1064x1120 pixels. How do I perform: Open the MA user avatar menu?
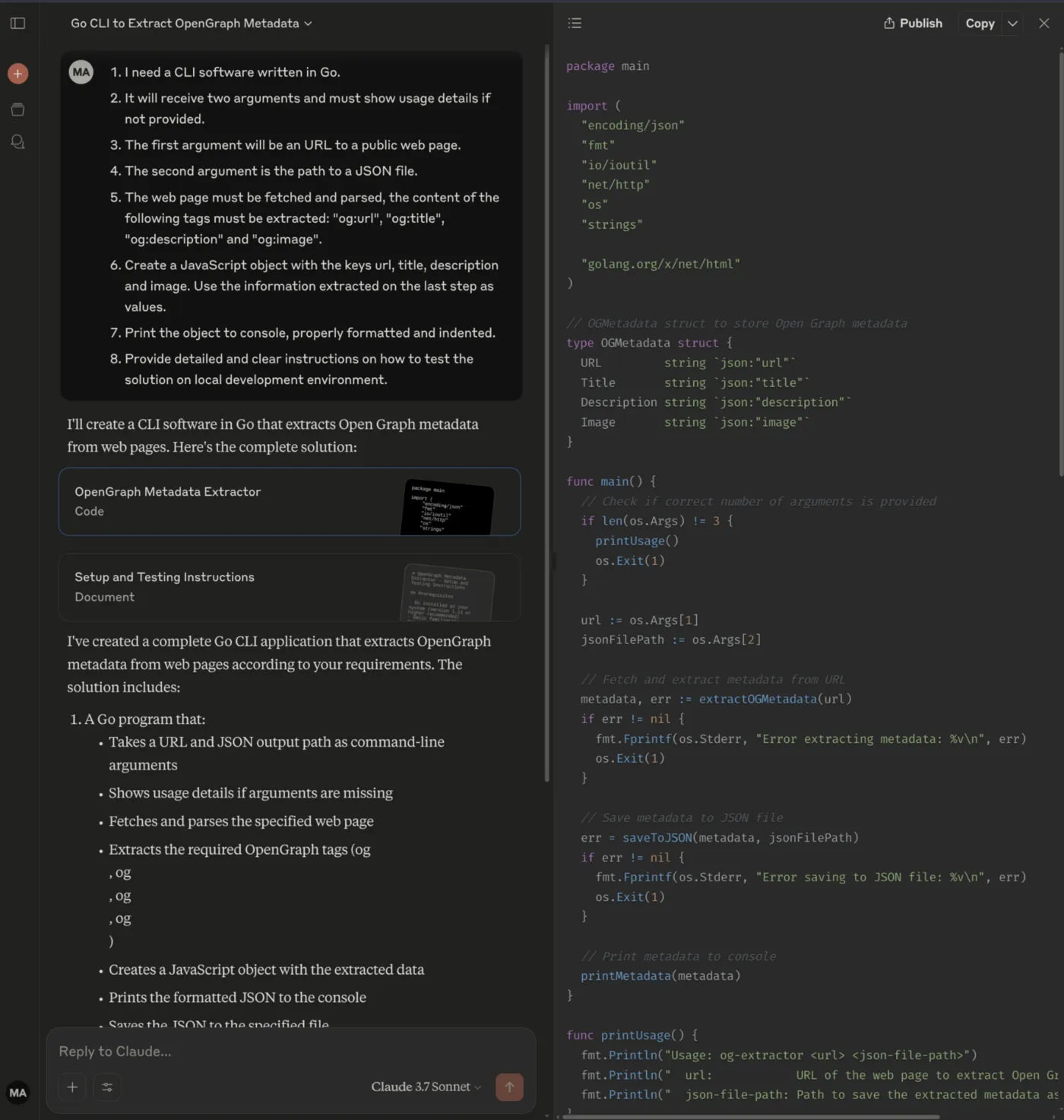[17, 1093]
